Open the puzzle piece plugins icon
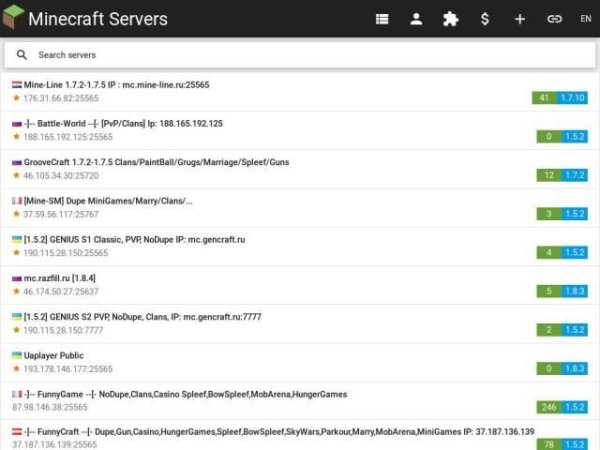The height and width of the screenshot is (450, 600). [450, 19]
